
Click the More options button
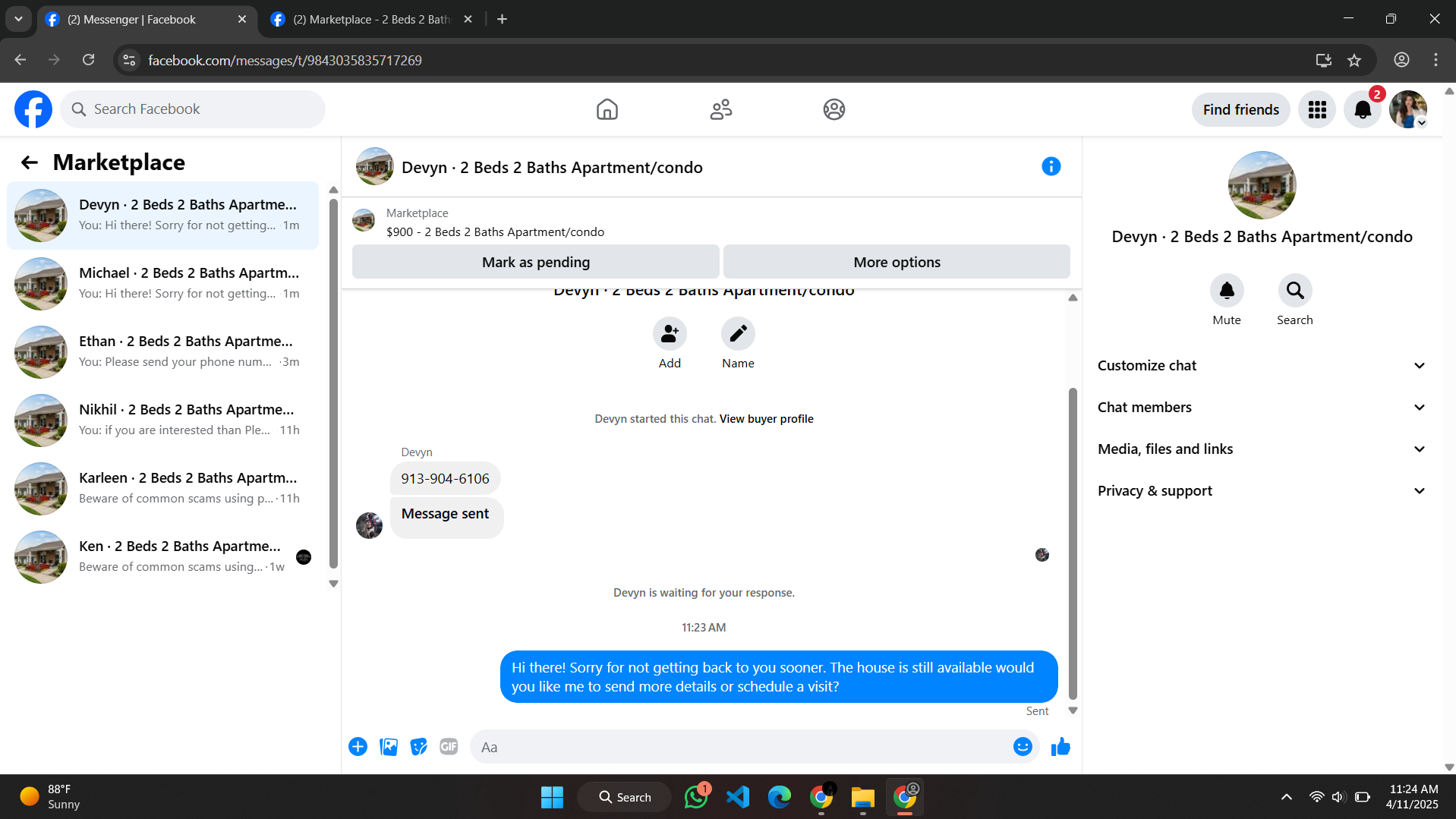(x=897, y=262)
